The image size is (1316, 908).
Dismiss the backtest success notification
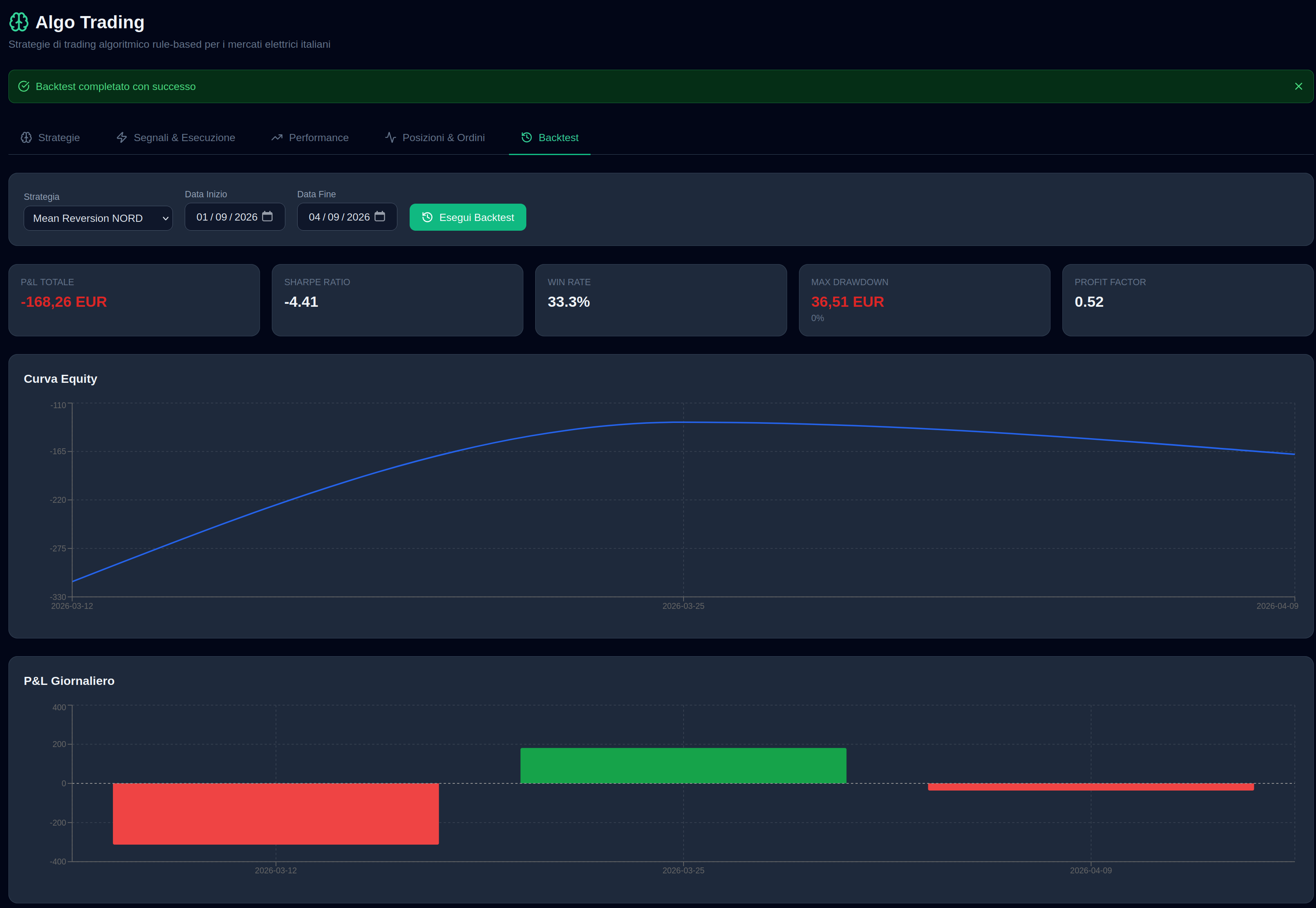coord(1298,86)
